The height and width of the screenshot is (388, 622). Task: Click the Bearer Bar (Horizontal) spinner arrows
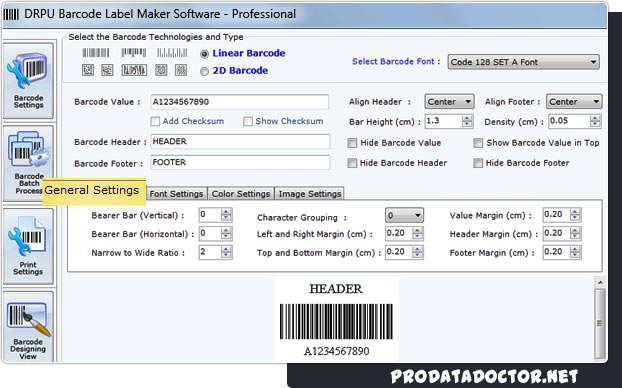pos(226,234)
